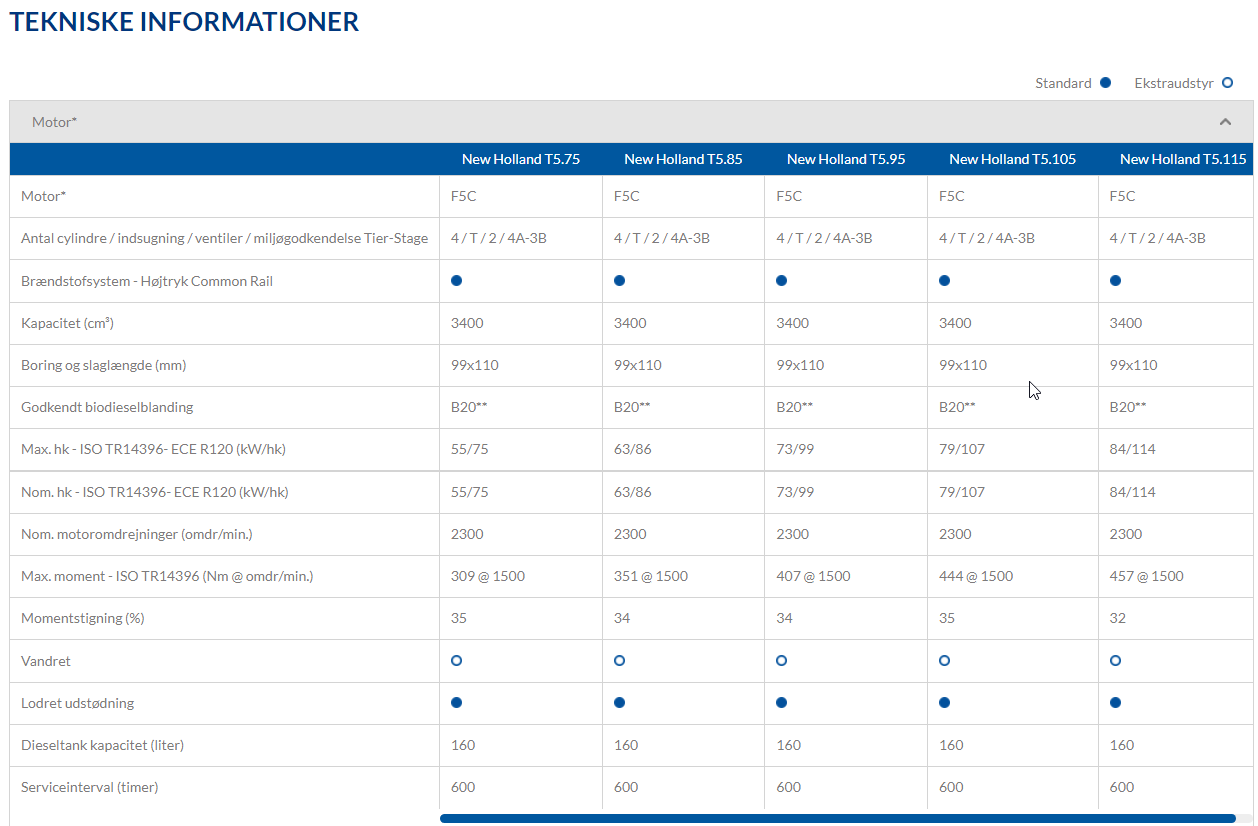Click the T5.75 B20** biodiesel value

tap(468, 407)
